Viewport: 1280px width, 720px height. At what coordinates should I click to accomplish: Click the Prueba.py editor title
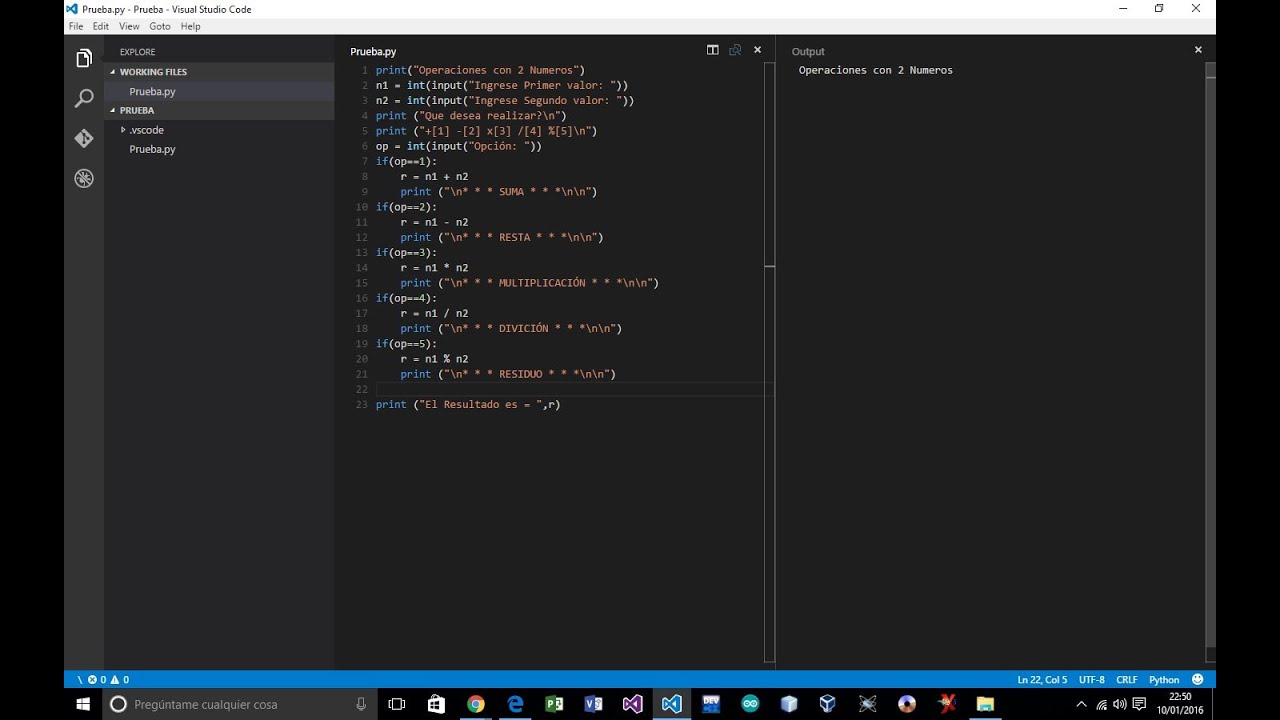[373, 51]
